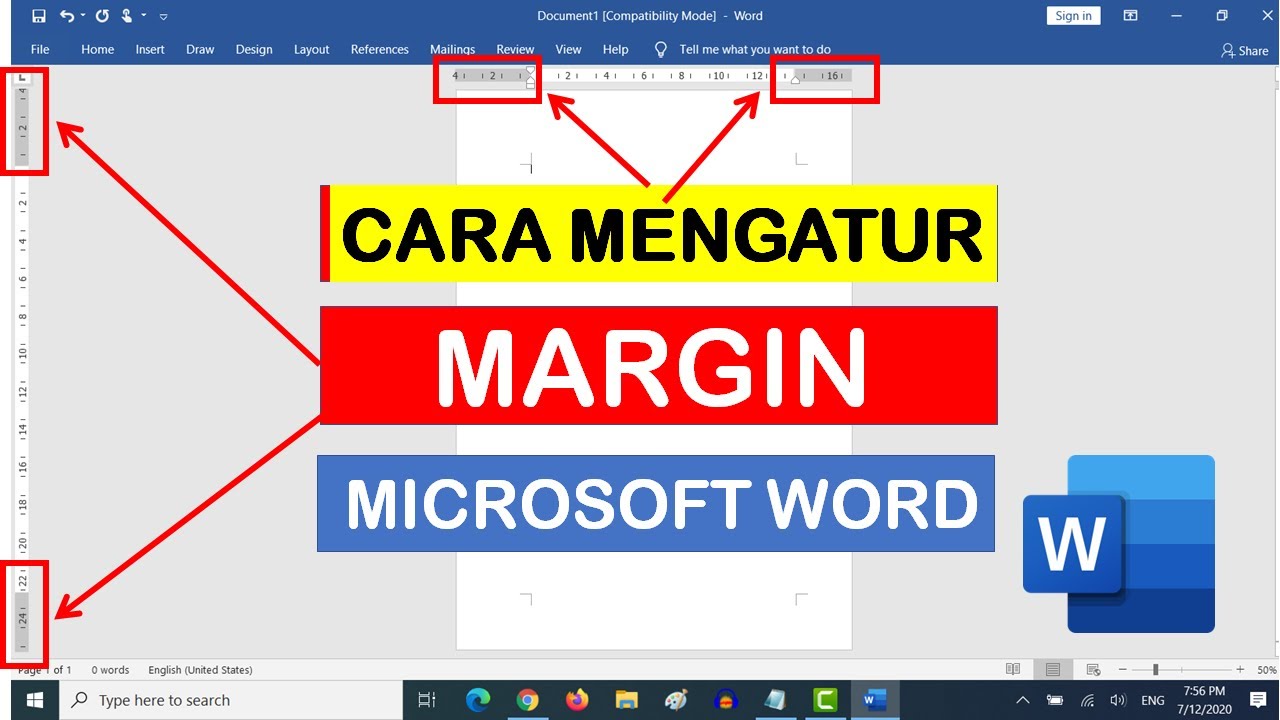This screenshot has width=1280, height=720.
Task: Open the File tab
Action: 40,49
